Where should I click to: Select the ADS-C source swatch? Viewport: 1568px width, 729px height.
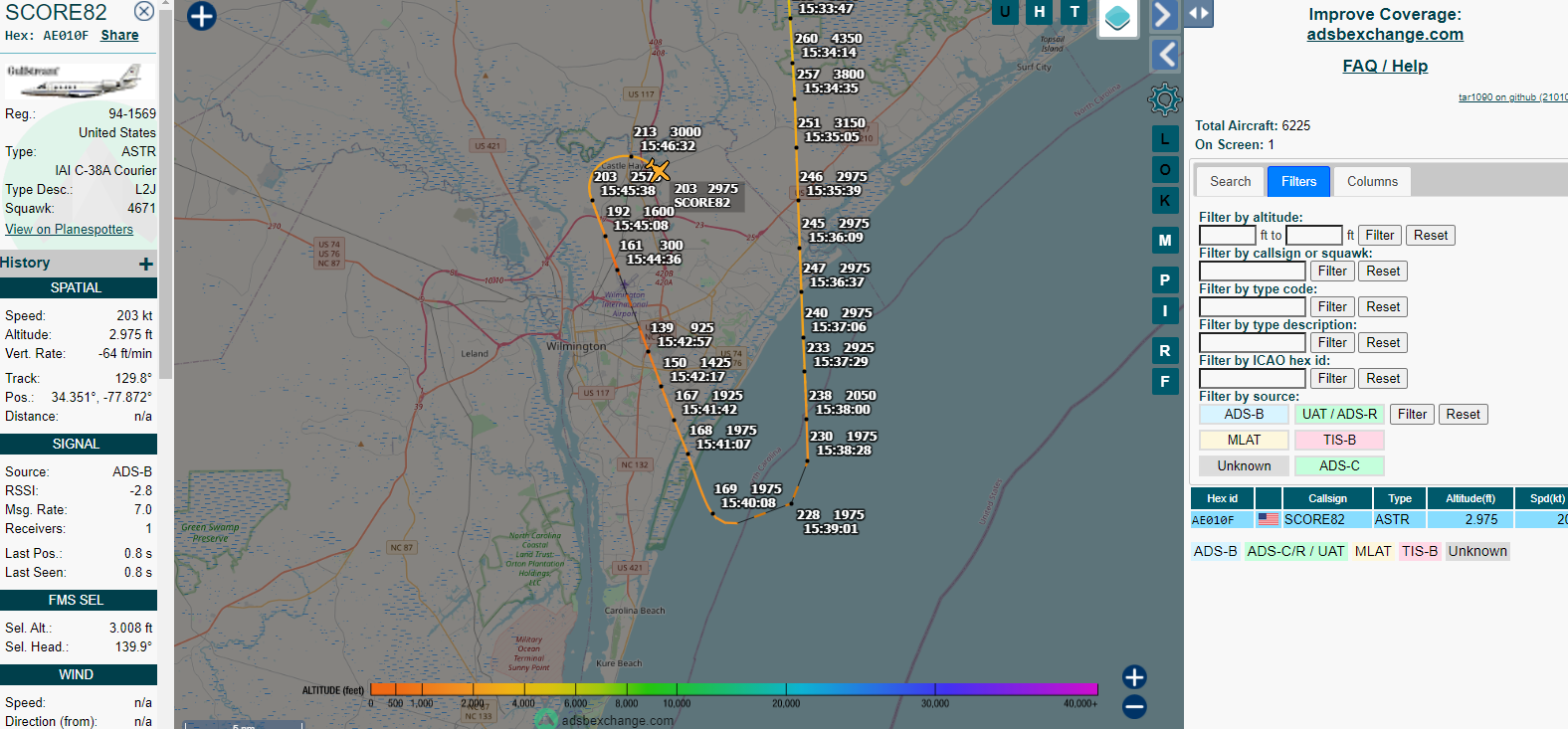pos(1339,466)
